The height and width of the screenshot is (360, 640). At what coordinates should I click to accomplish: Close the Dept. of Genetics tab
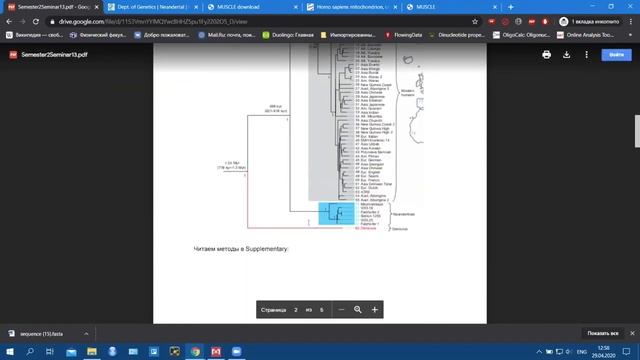(196, 7)
